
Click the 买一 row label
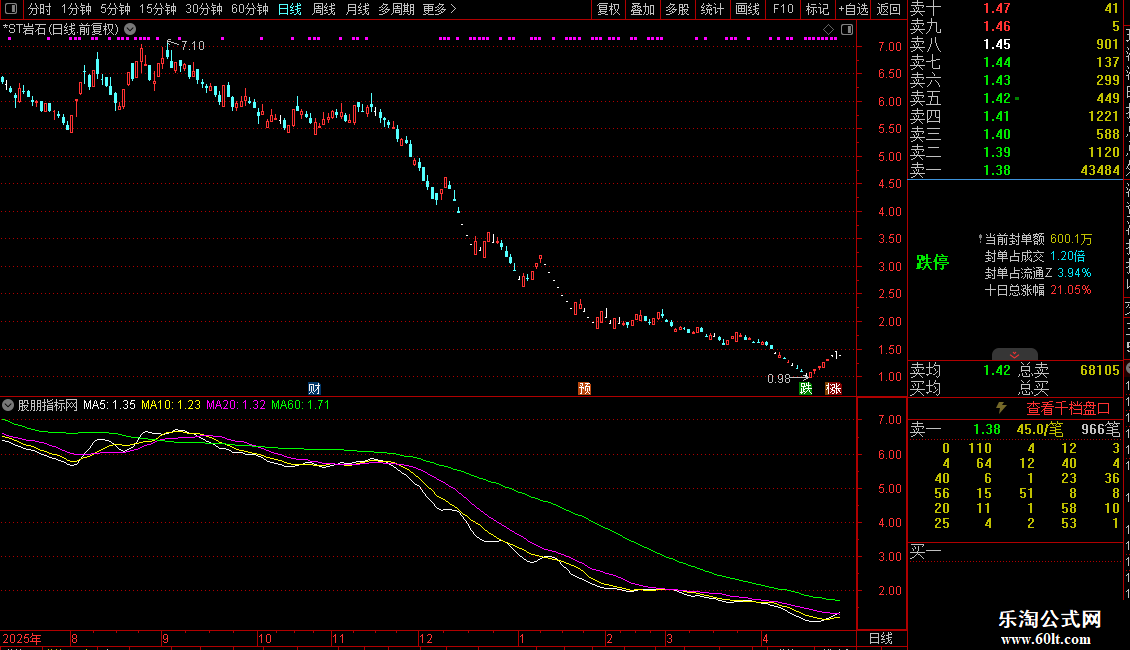pyautogui.click(x=925, y=552)
